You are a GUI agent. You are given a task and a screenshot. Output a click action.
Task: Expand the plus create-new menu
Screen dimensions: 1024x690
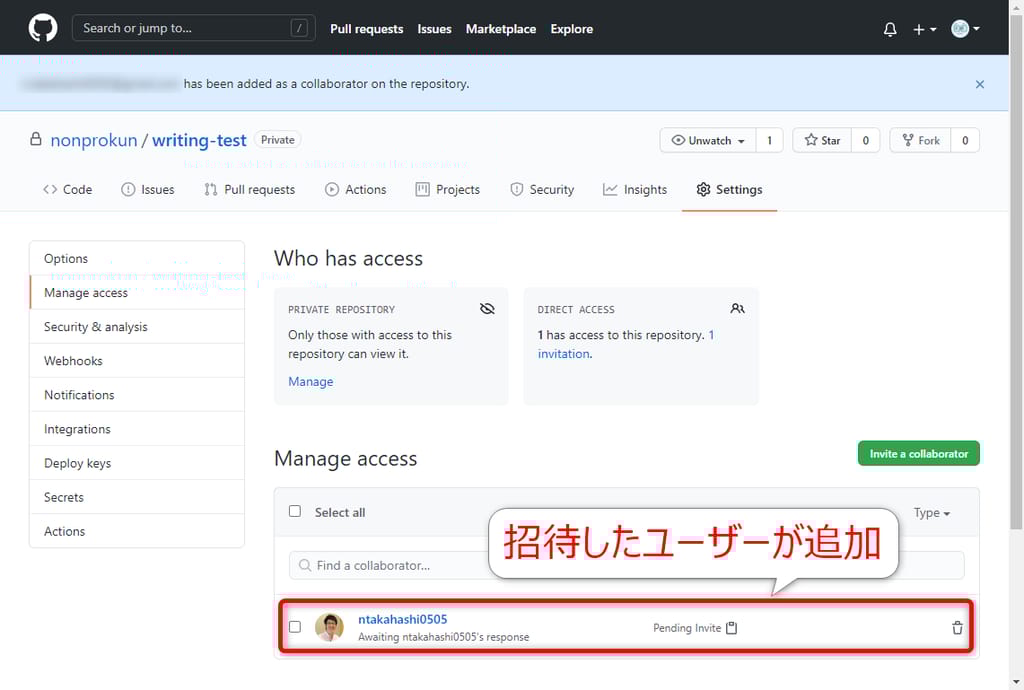(x=924, y=29)
